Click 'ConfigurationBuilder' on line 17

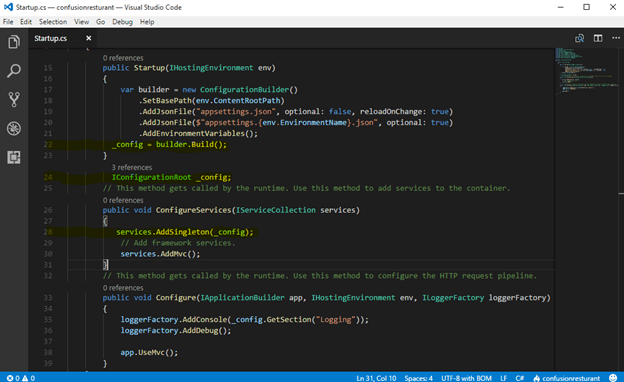[x=244, y=90]
